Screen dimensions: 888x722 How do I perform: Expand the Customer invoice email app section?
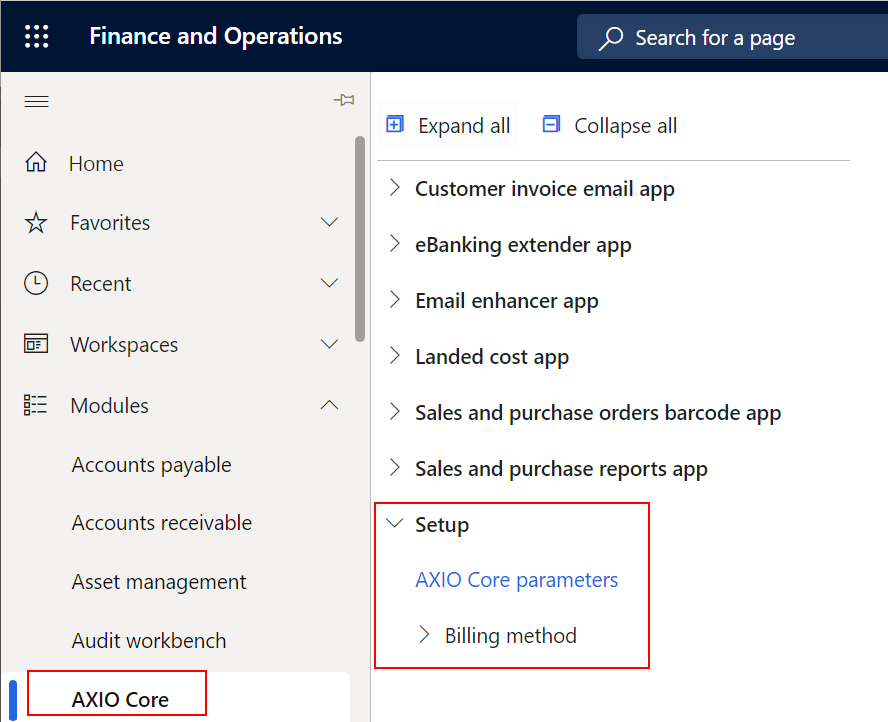395,188
